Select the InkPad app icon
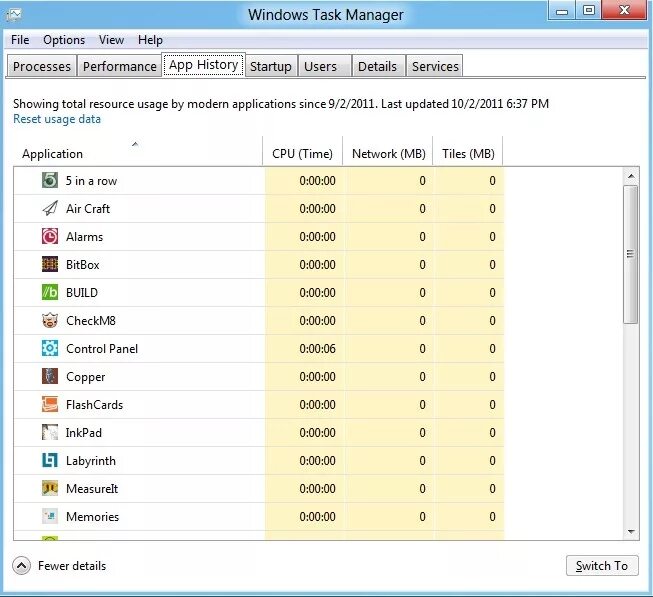The height and width of the screenshot is (597, 653). coord(50,433)
